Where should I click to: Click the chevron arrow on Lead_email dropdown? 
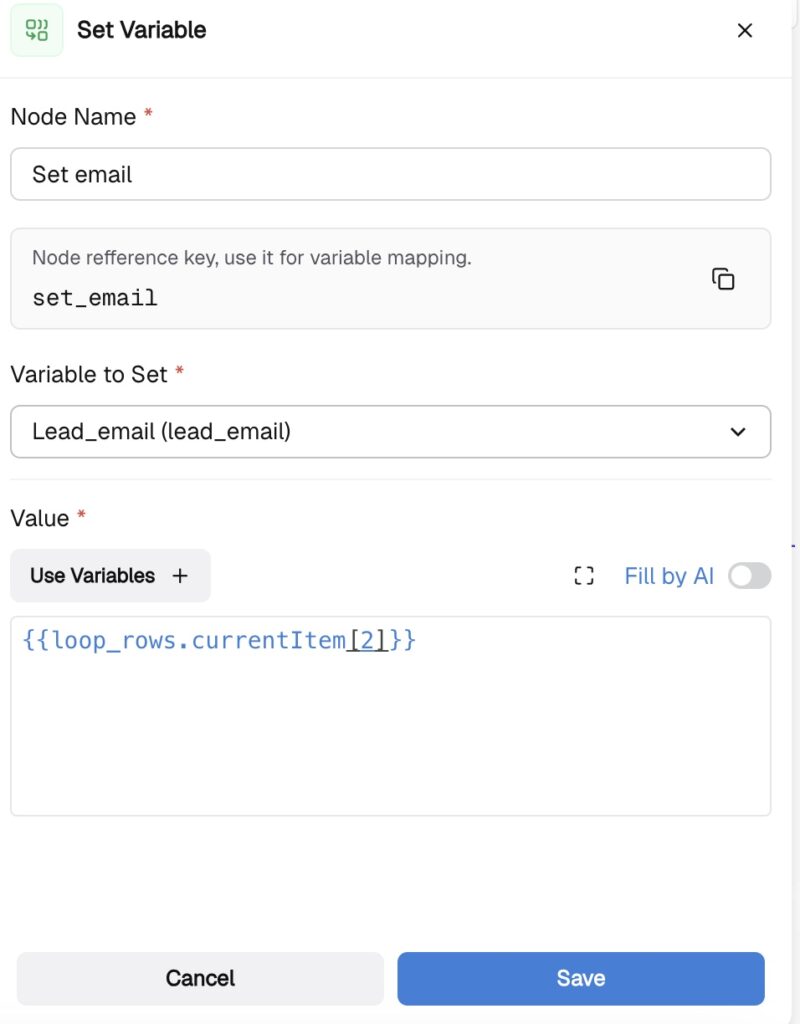tap(738, 432)
